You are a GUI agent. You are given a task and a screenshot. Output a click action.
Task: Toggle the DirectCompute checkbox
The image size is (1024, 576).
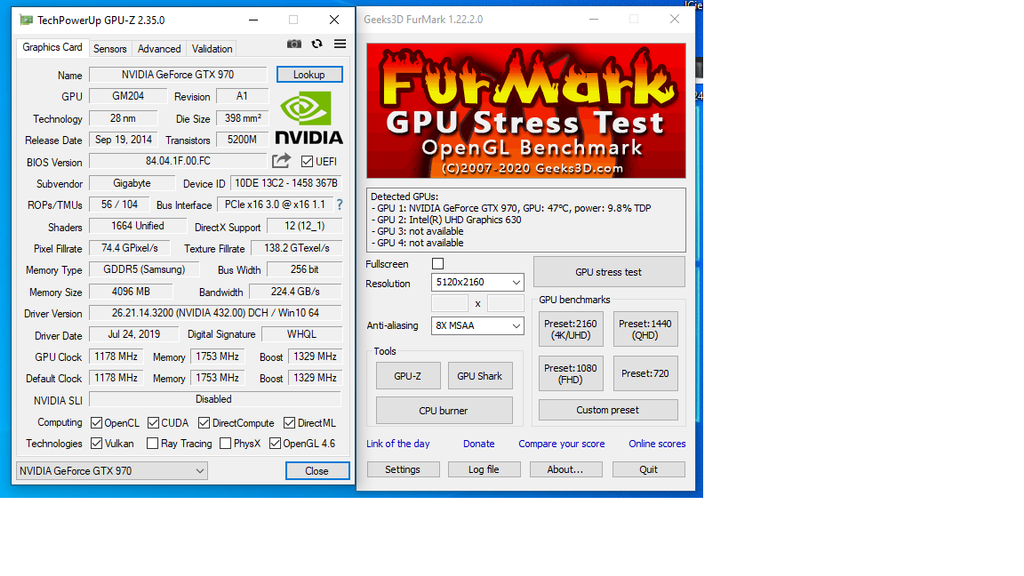204,423
